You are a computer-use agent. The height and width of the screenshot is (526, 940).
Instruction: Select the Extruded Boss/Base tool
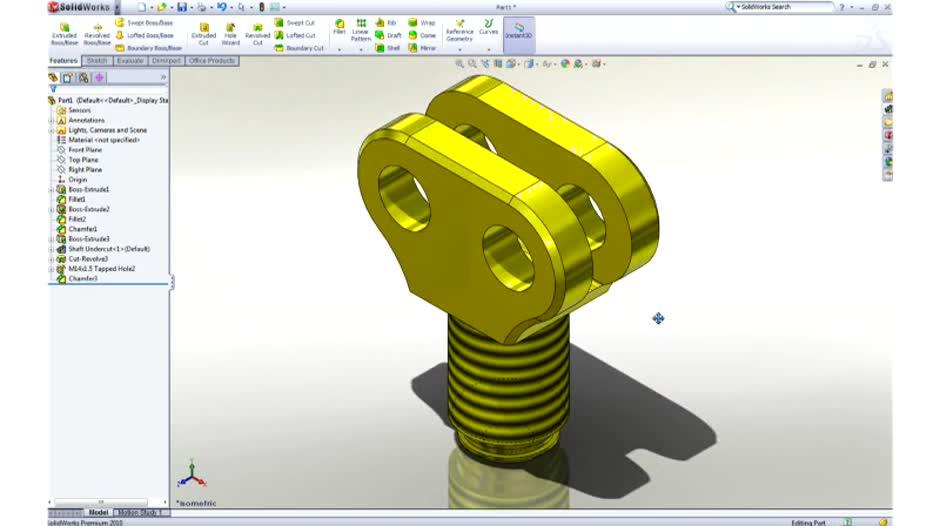[x=64, y=33]
